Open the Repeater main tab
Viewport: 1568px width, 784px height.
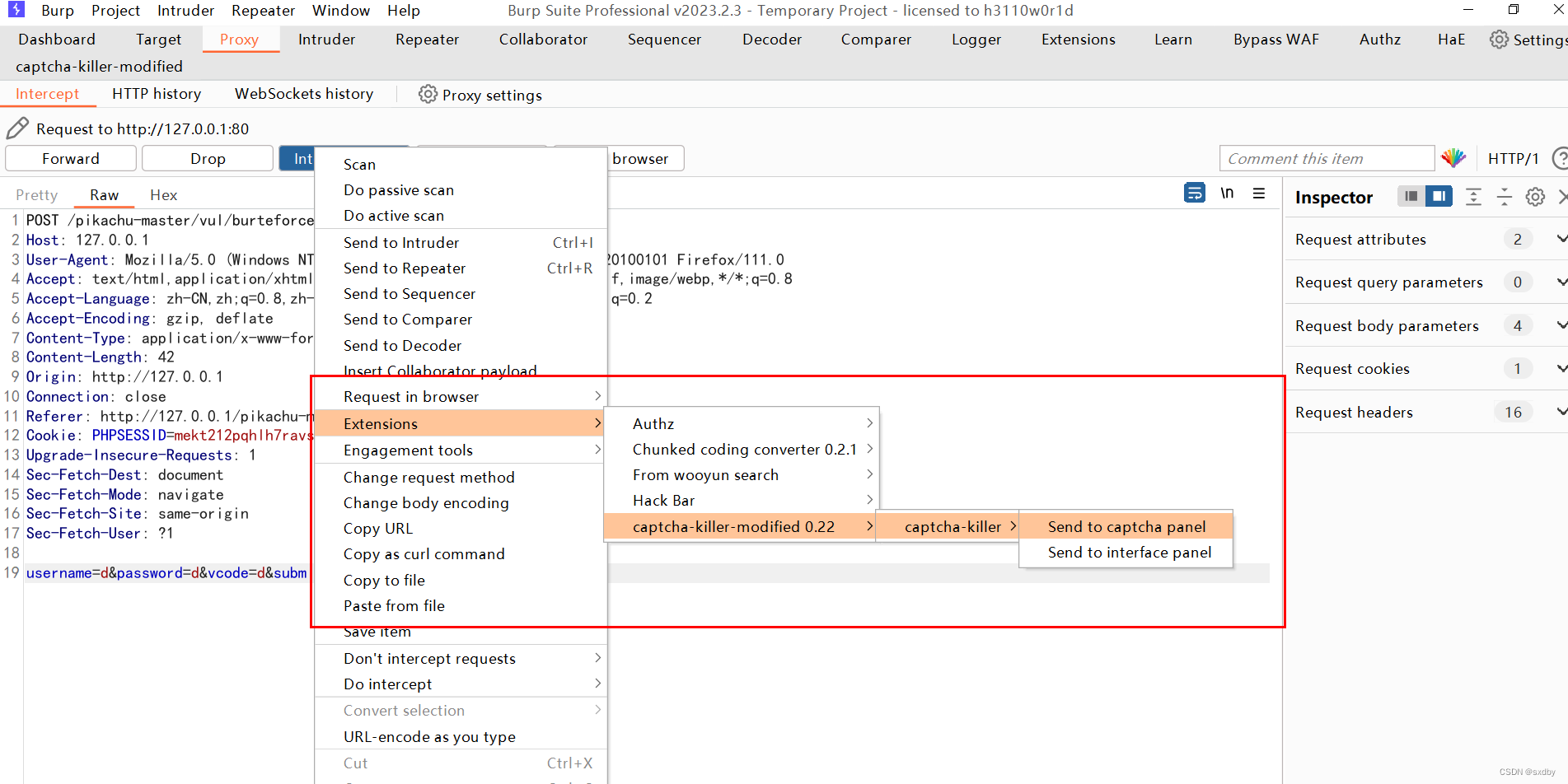(427, 39)
